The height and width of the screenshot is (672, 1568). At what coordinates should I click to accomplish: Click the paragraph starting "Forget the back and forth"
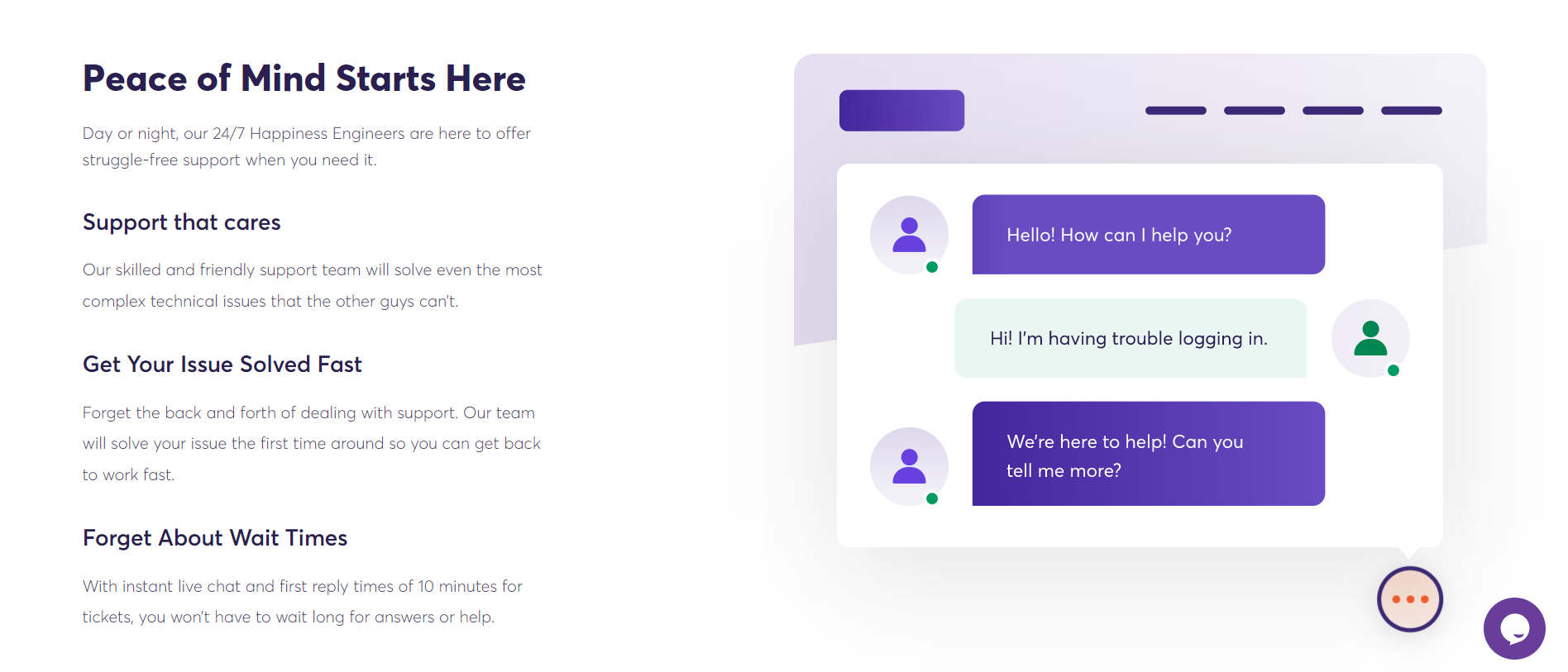point(311,443)
